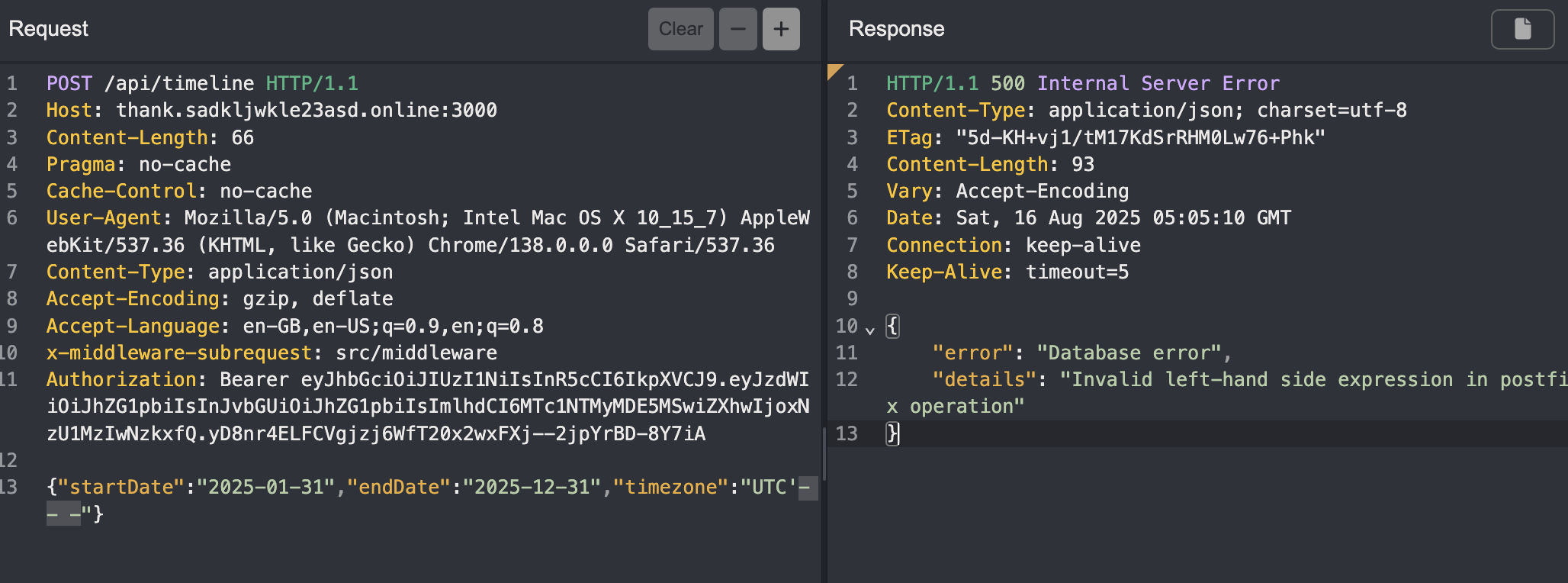Click the response Content-Type charset=utf-8 header
Viewport: 1568px width, 583px height.
pyautogui.click(x=1146, y=111)
